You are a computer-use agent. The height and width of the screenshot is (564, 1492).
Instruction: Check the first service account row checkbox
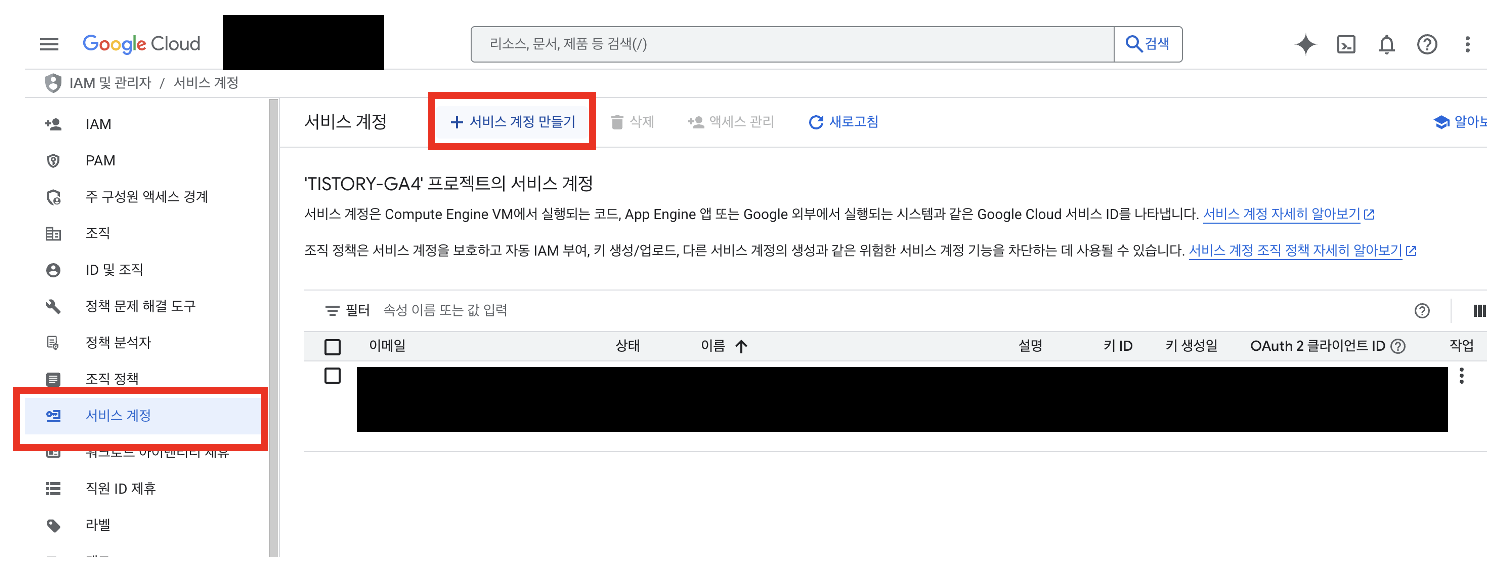pos(333,376)
